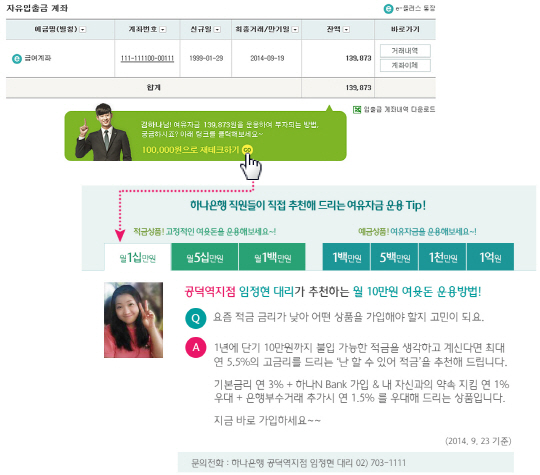Click the yellow go icon next to 재테크하기

[x=247, y=150]
